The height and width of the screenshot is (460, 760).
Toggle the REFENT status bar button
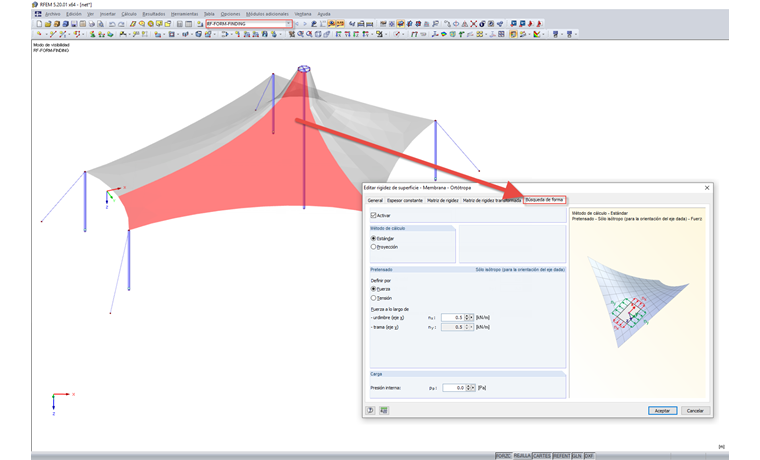[x=561, y=456]
